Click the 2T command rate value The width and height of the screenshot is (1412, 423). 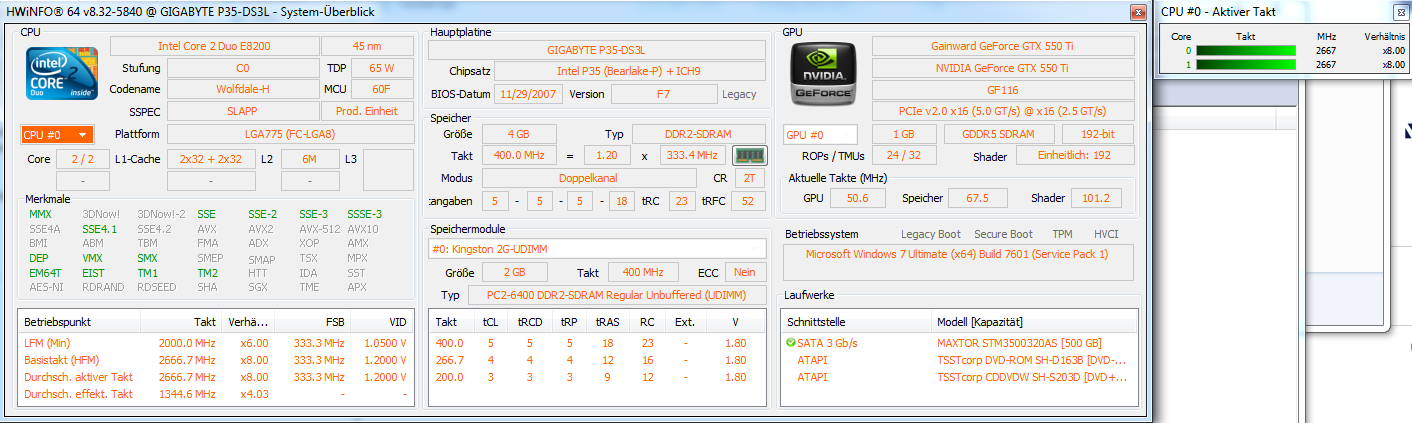point(750,178)
